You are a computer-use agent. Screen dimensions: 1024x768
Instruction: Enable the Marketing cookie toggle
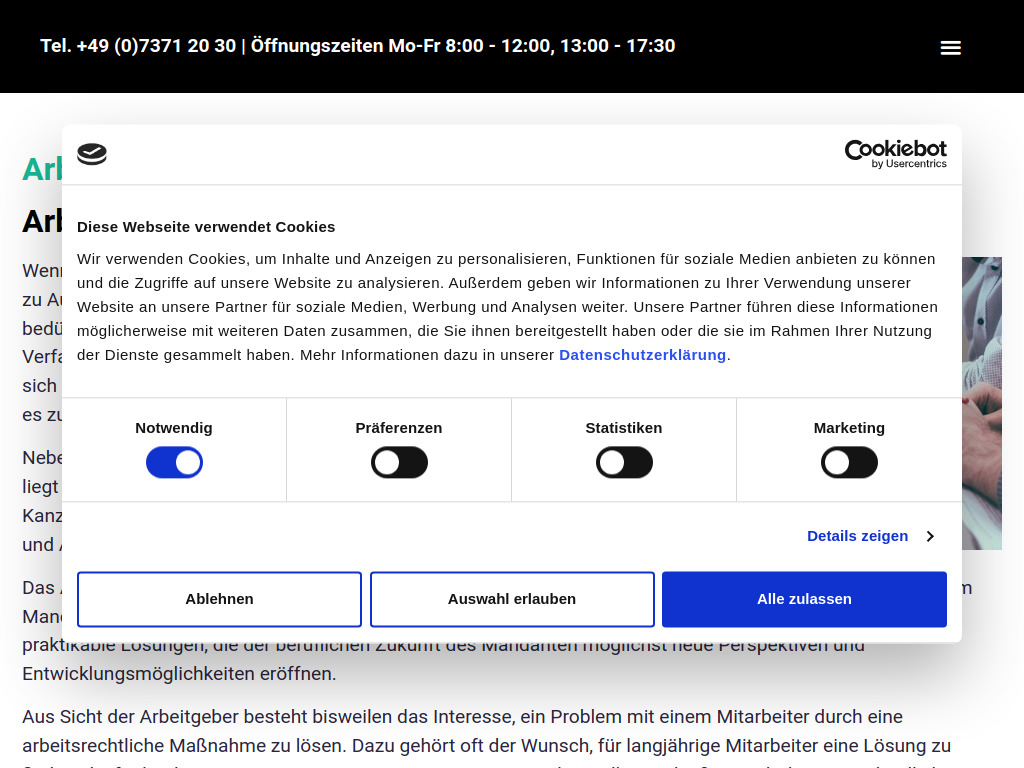[849, 462]
